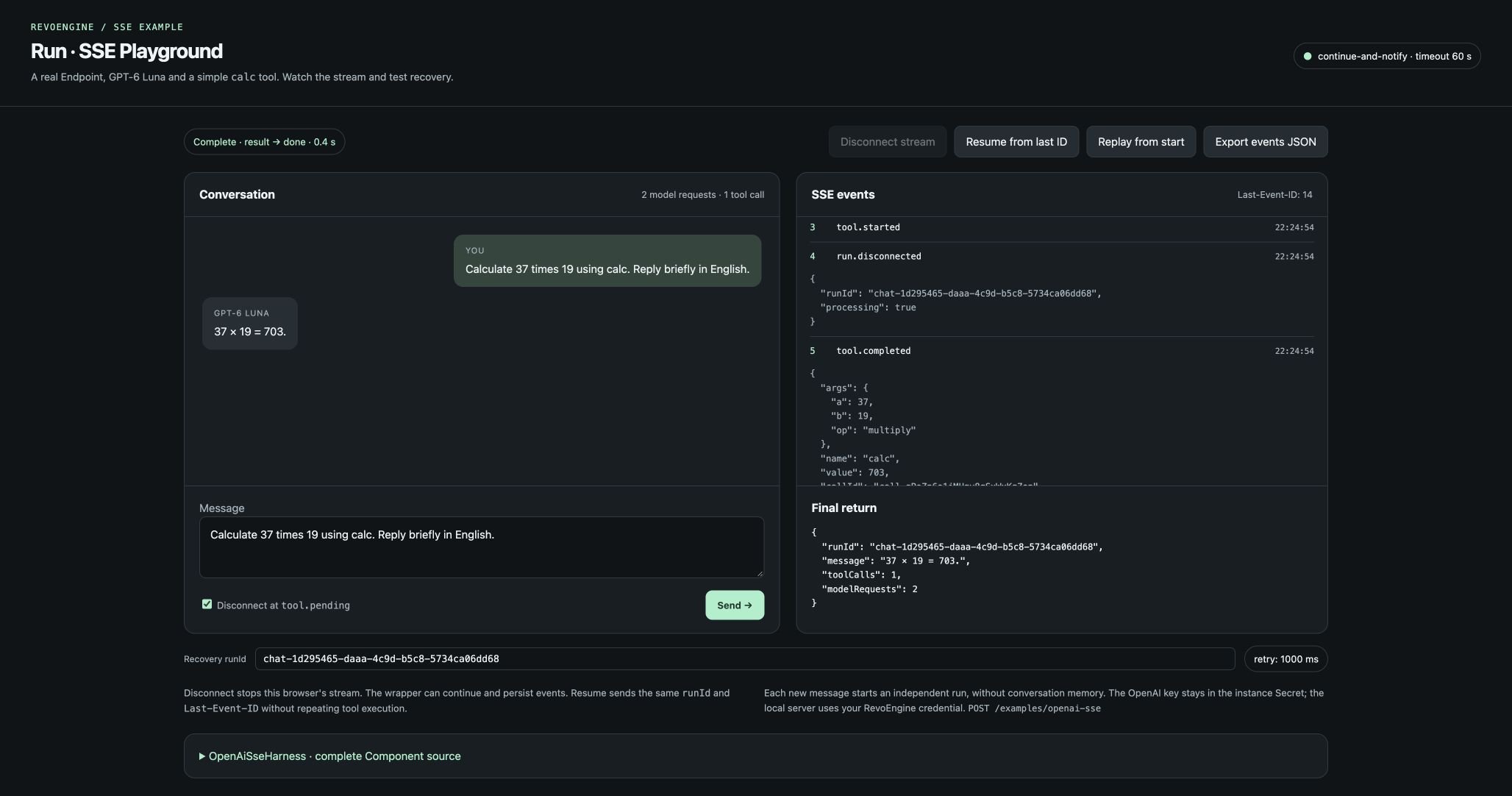
Task: Click the Run · SSE Playground title
Action: 126,51
